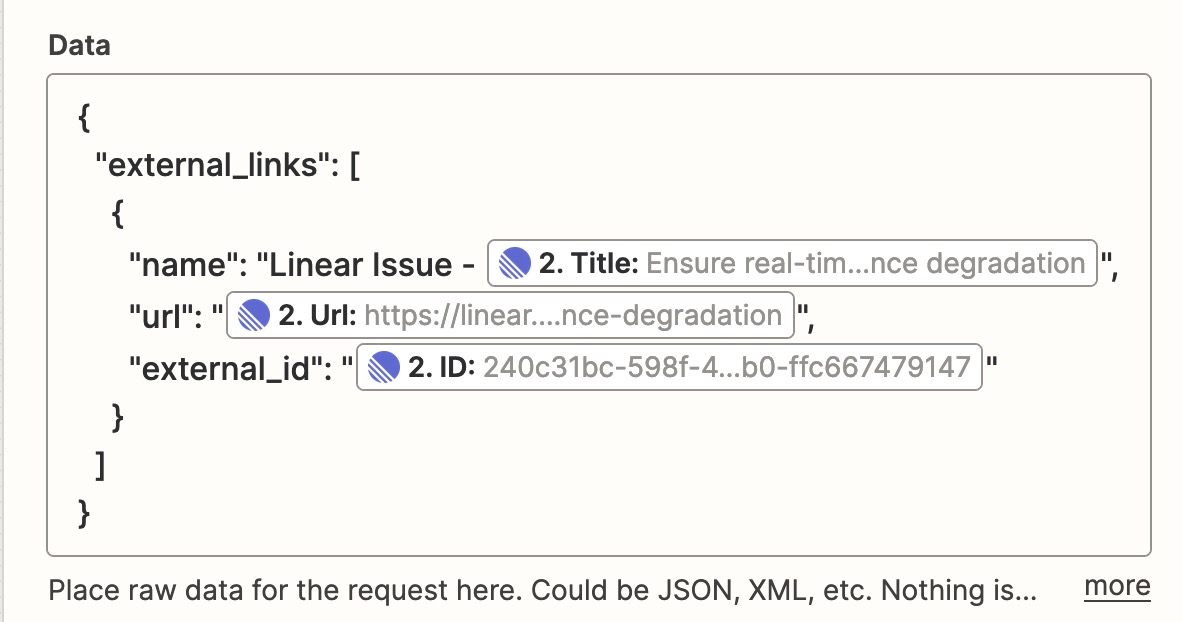The width and height of the screenshot is (1182, 622).
Task: Click the 'Ensure real-tim...nce degradation' title value
Action: [x=865, y=263]
